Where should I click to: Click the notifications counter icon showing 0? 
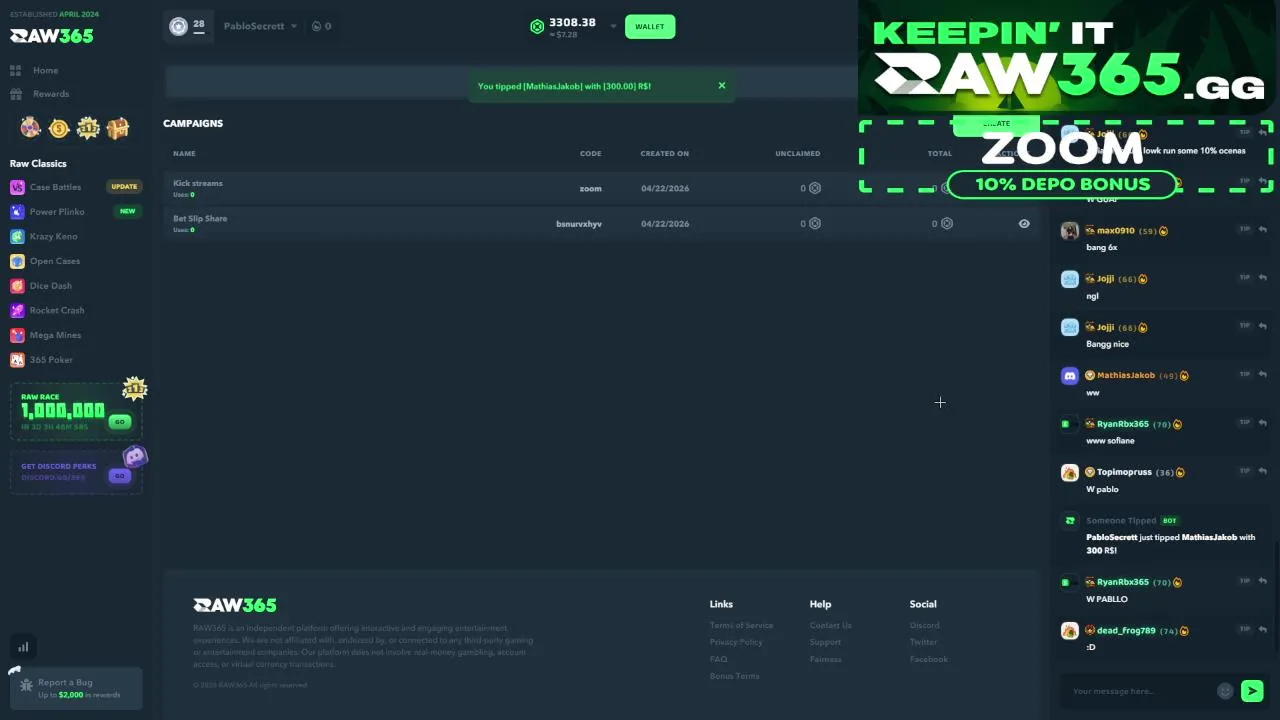coord(321,26)
